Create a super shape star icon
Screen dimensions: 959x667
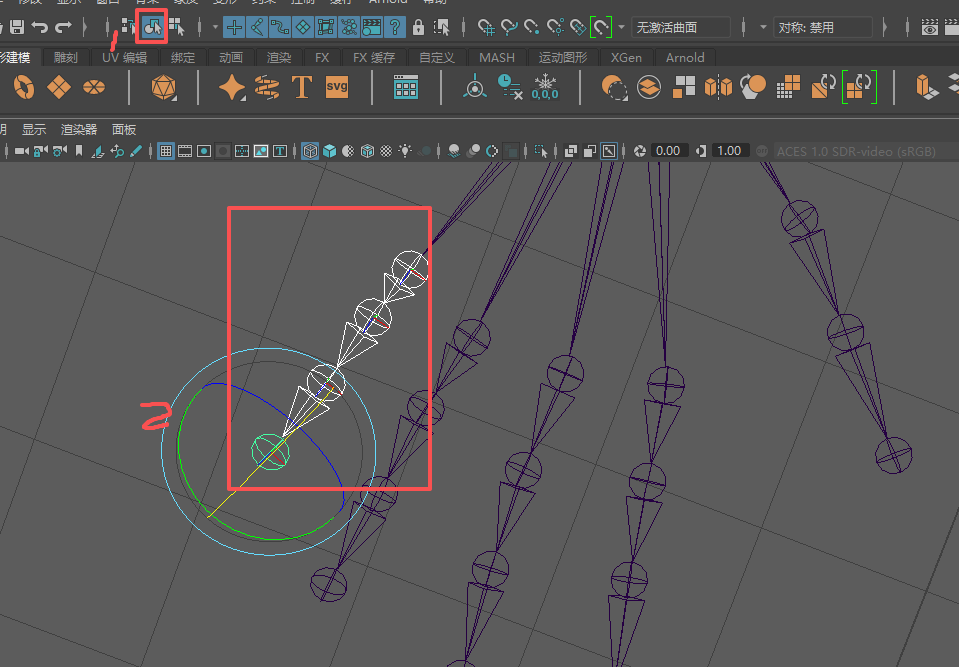pos(232,87)
